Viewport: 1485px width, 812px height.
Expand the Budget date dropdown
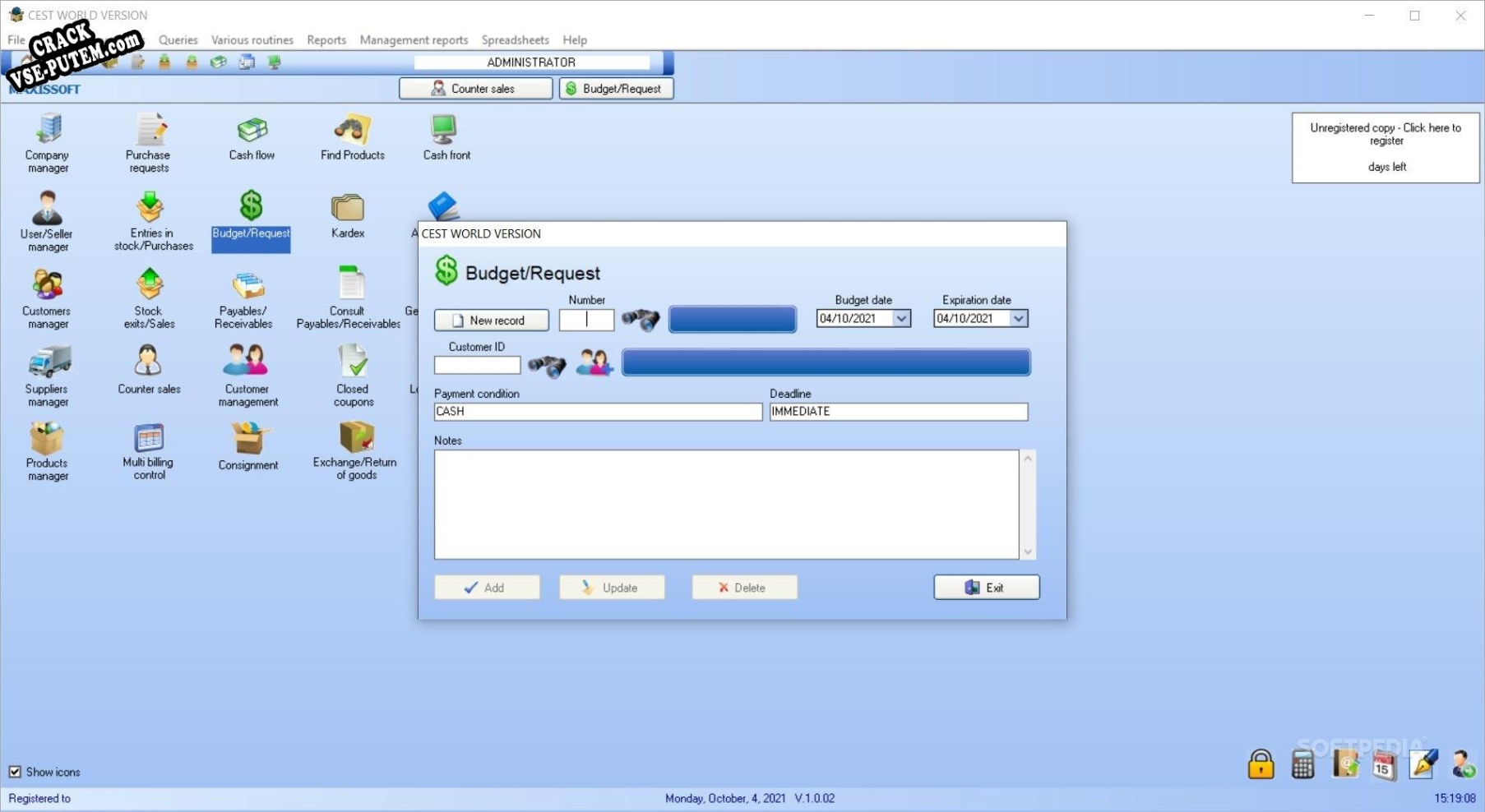pos(901,319)
